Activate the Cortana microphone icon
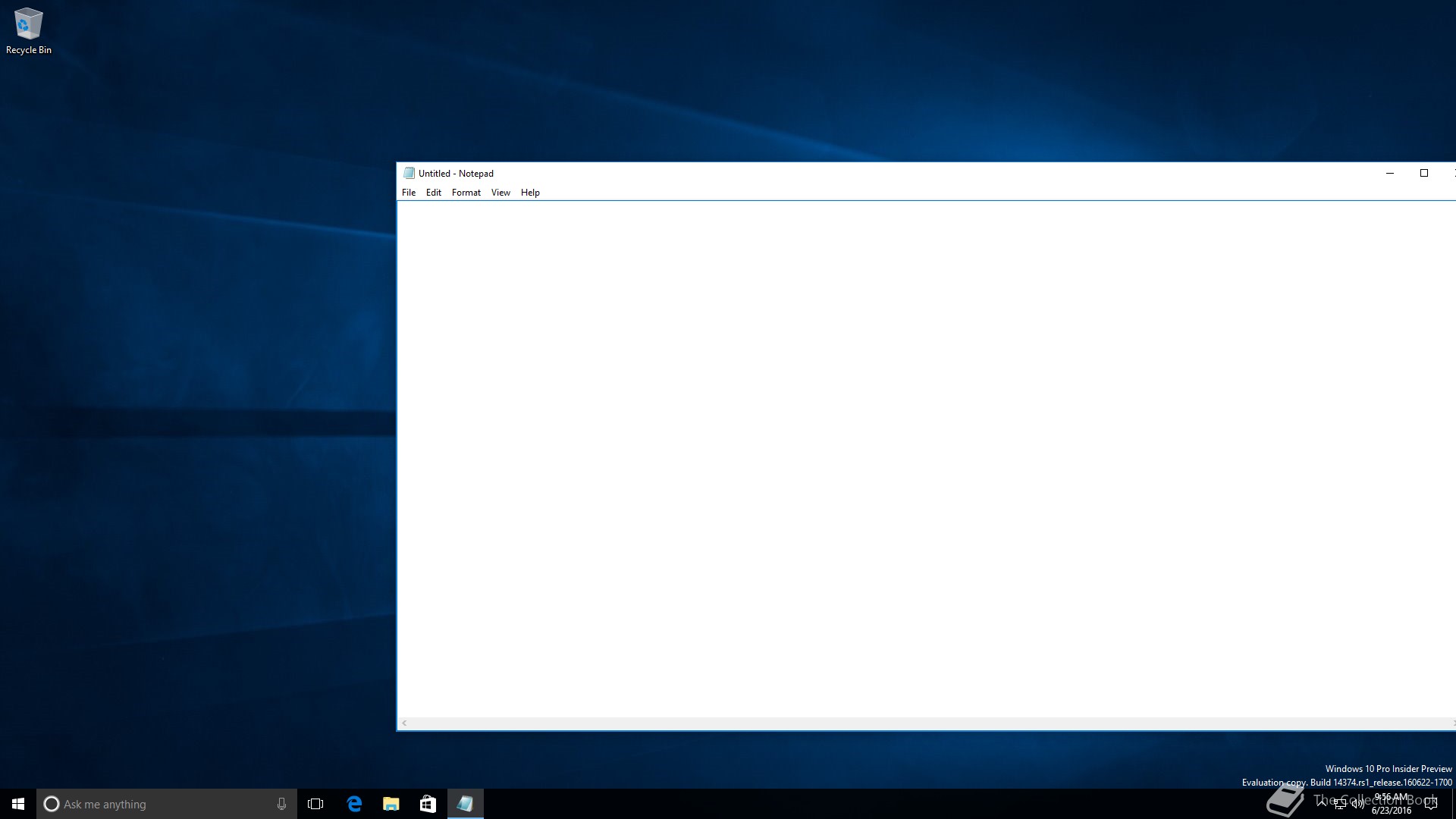 coord(281,804)
